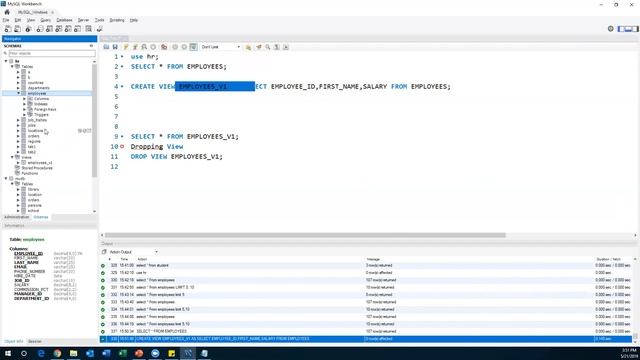Rollback transaction icon in editor toolbar

(184, 47)
